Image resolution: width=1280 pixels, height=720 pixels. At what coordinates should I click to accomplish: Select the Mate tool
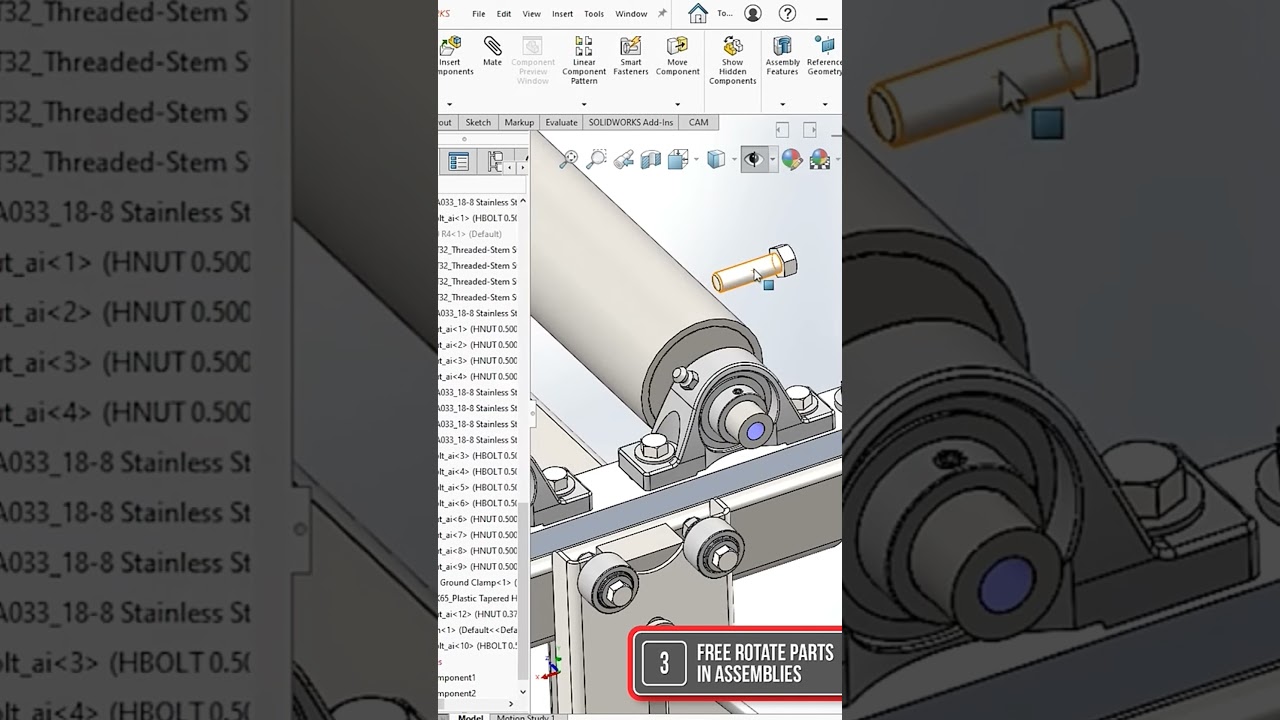(x=492, y=52)
